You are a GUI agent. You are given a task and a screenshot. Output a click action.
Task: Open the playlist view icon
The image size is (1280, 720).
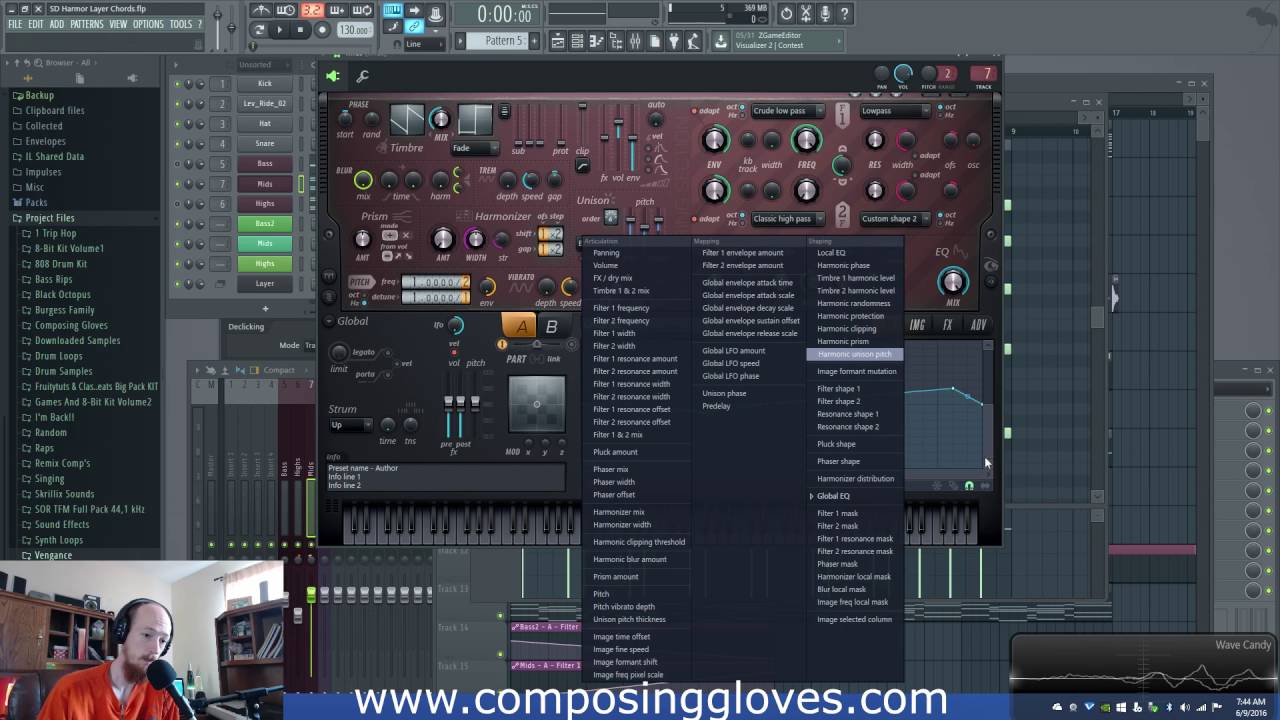(x=558, y=41)
